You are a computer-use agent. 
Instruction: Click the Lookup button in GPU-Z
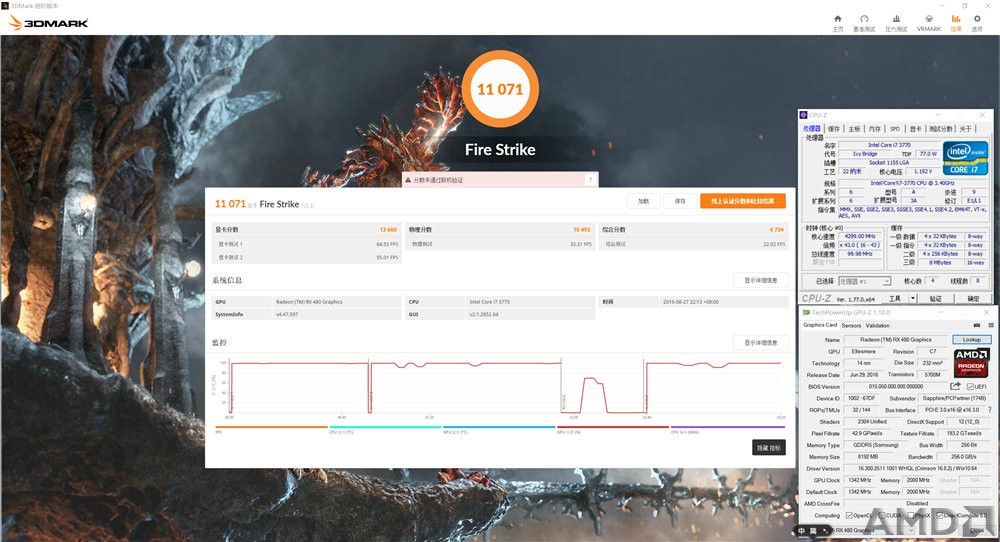click(971, 339)
